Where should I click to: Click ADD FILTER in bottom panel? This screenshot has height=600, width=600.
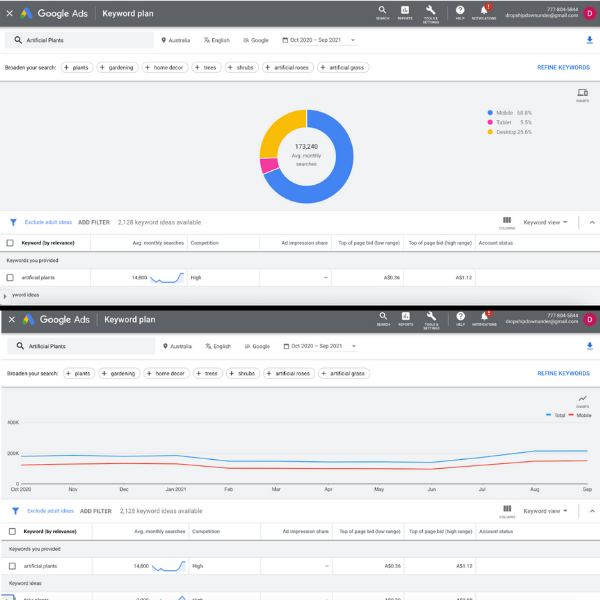coord(96,511)
